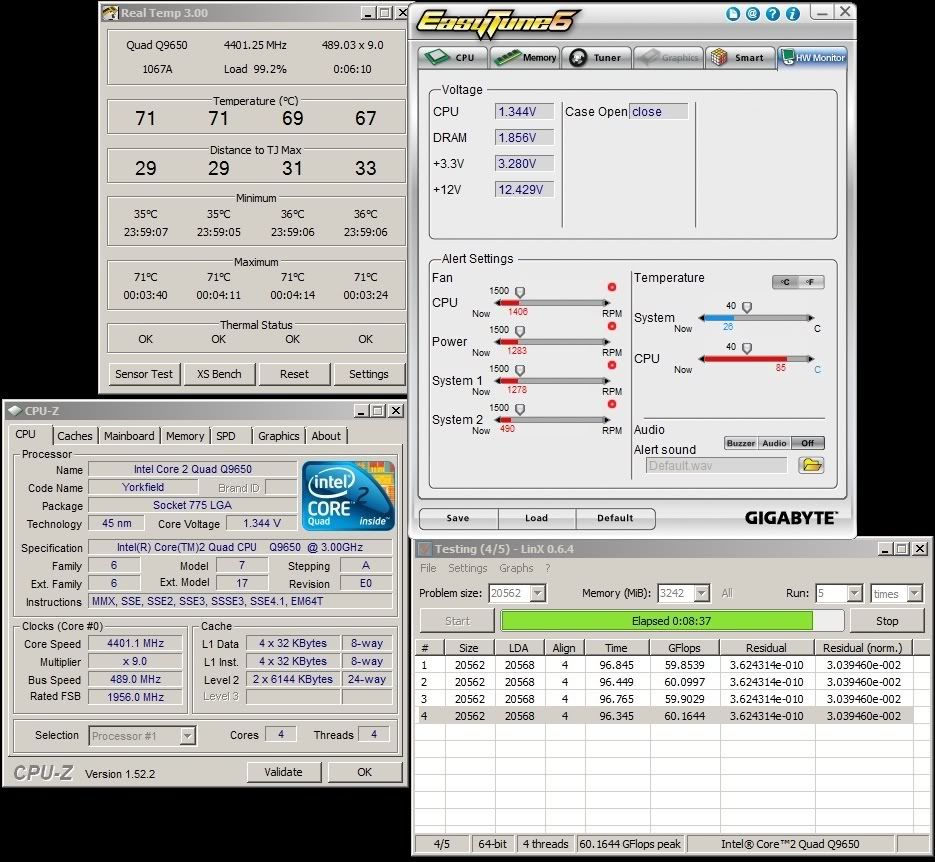Viewport: 935px width, 862px height.
Task: Open the Processor #1 selection dropdown in CPU-Z
Action: point(187,736)
